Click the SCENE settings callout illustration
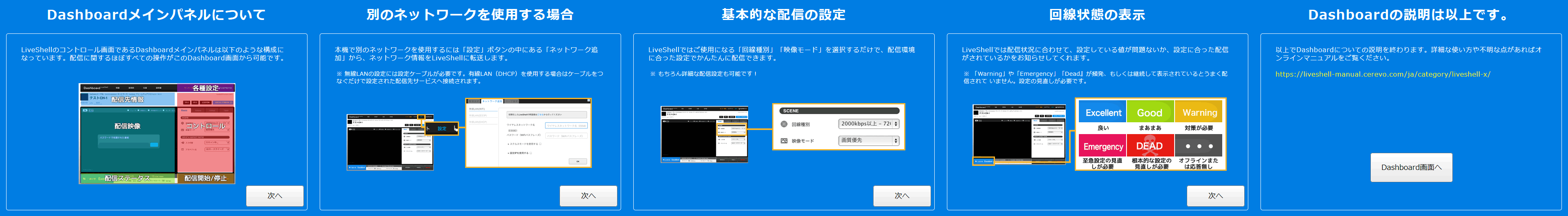This screenshot has width=1568, height=216. pyautogui.click(x=839, y=127)
